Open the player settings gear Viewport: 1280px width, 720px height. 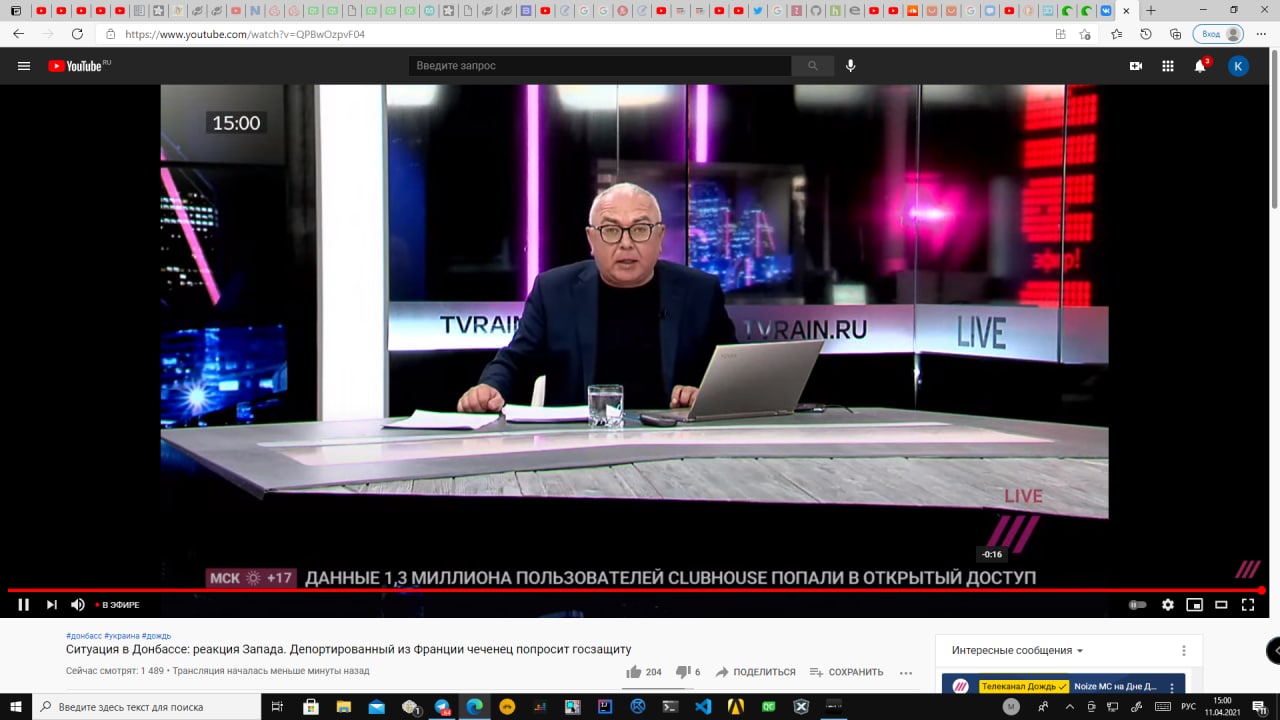1168,605
